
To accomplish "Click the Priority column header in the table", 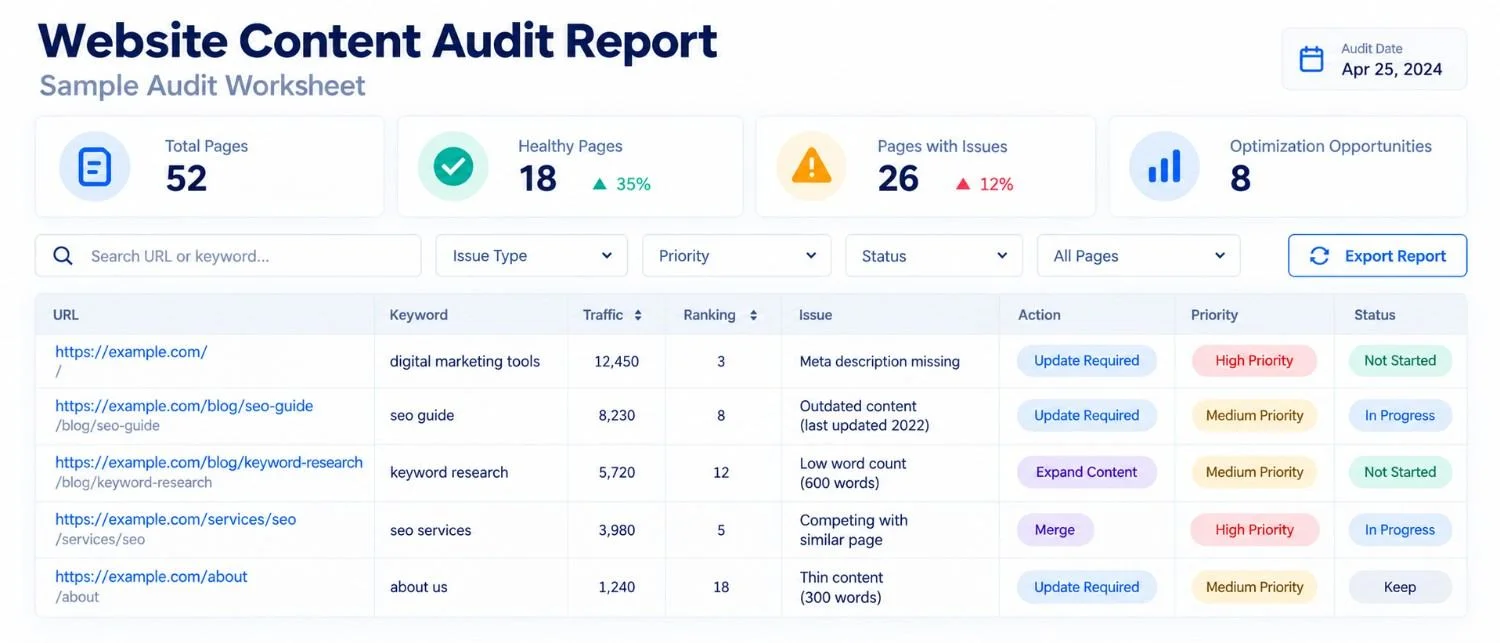I will [1214, 315].
